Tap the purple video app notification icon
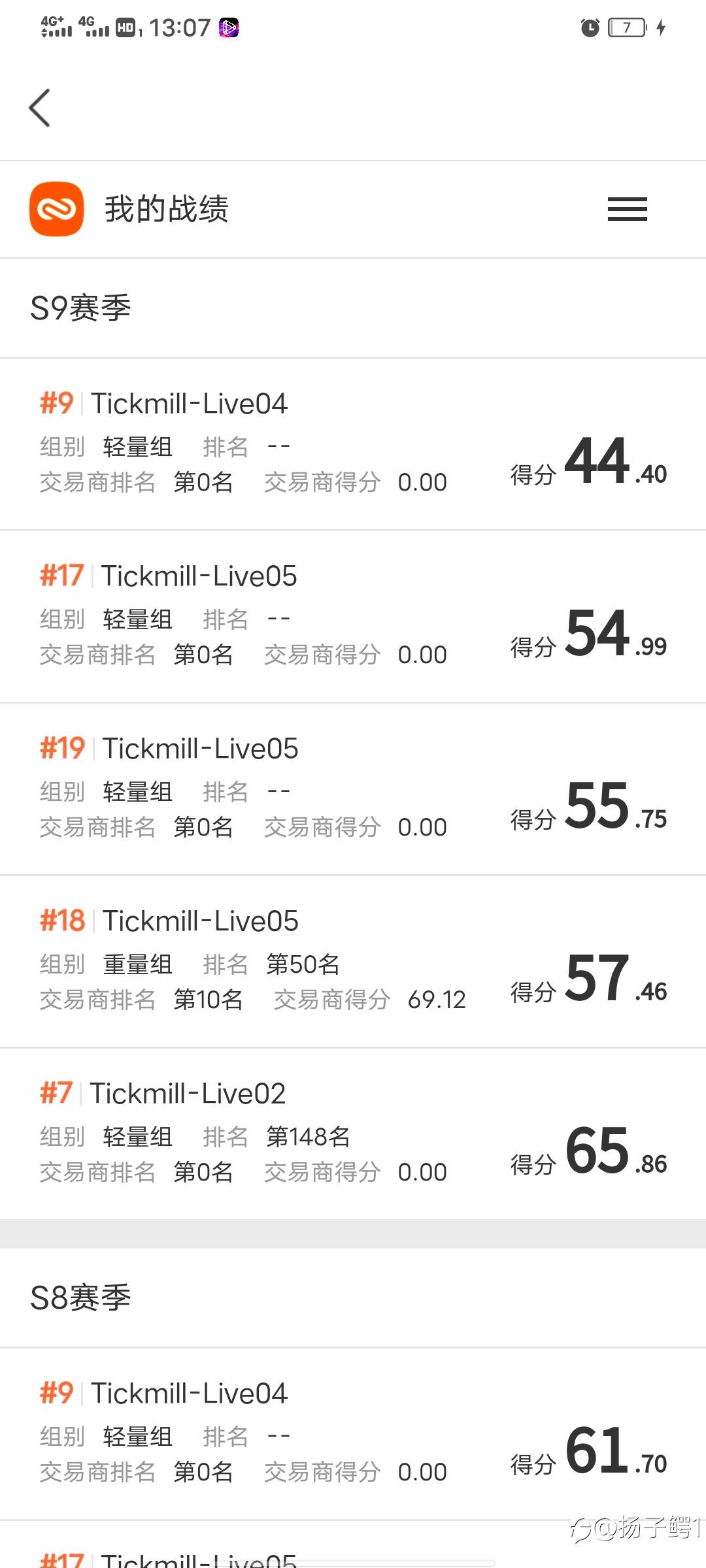The image size is (706, 1568). pos(229,27)
